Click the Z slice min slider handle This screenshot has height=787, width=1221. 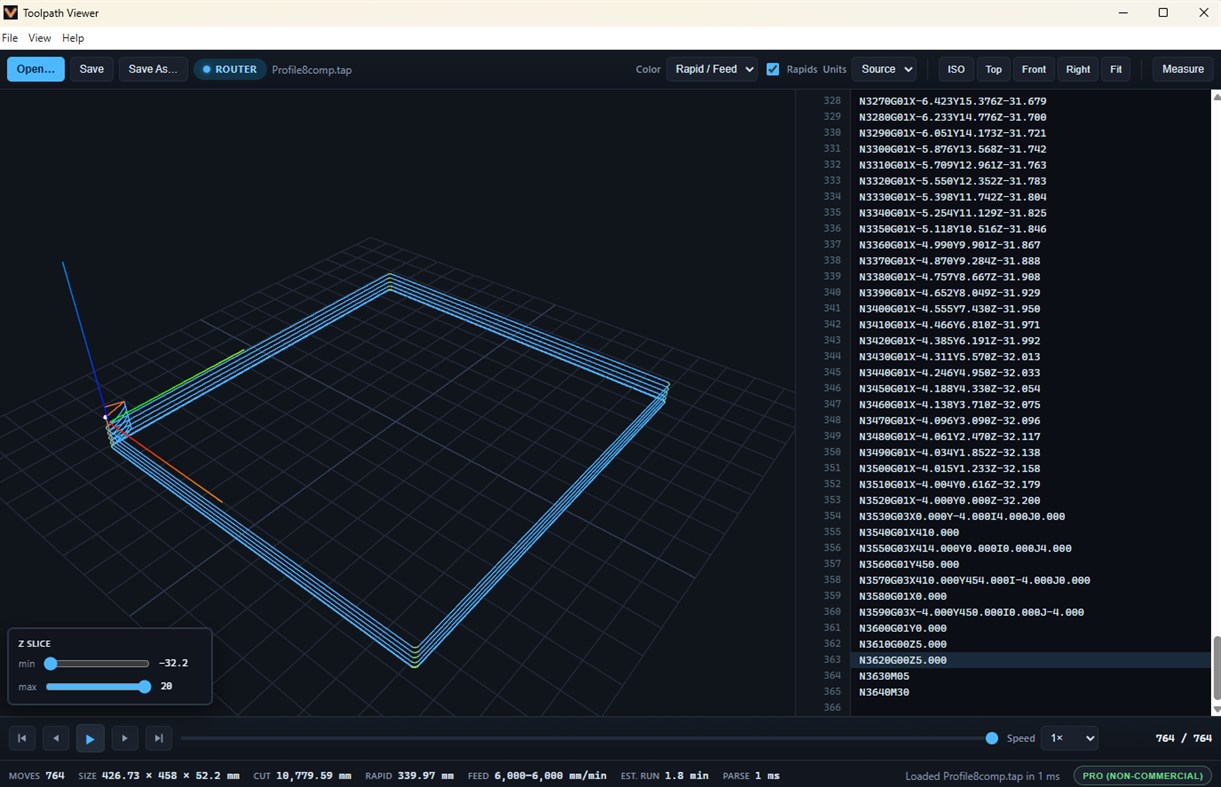coord(51,664)
